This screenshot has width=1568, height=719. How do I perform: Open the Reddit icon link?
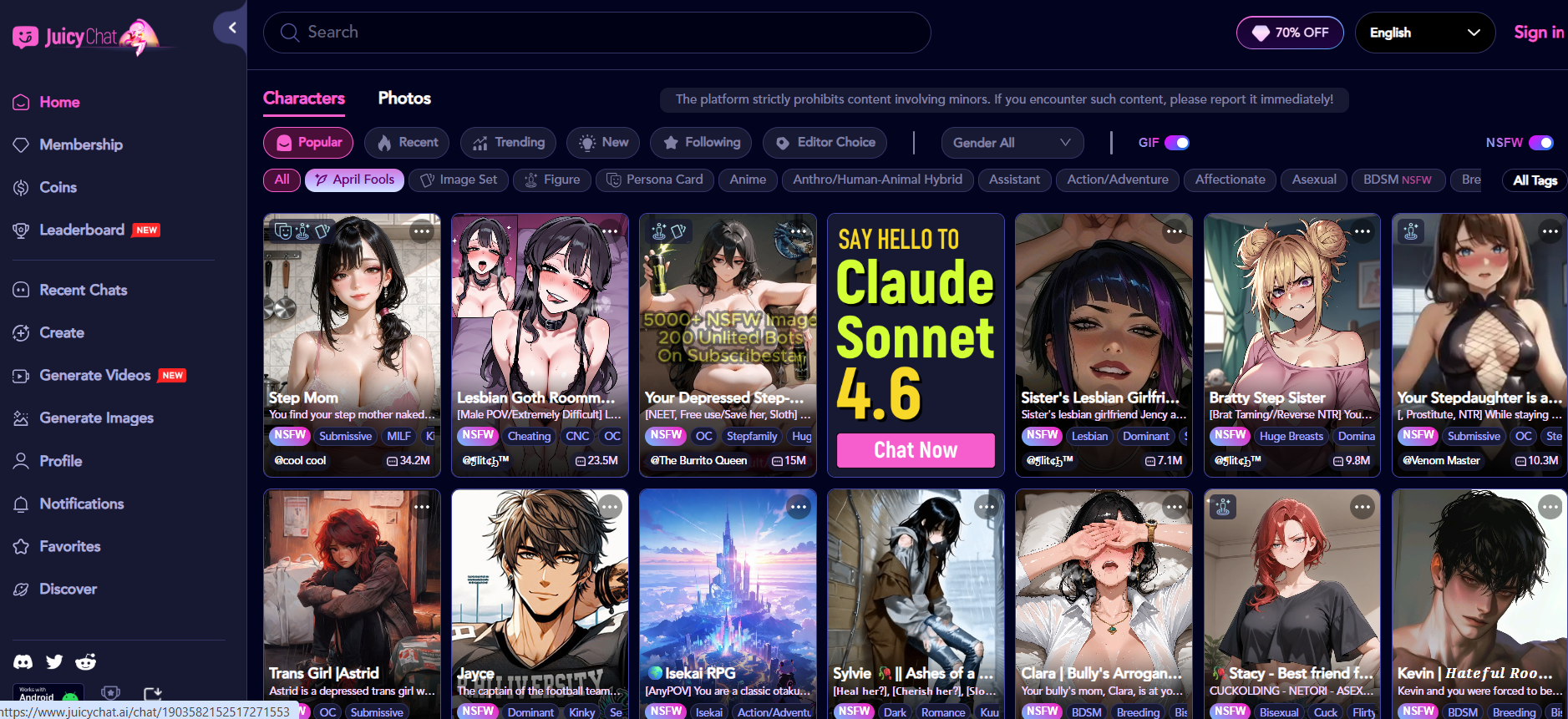[x=86, y=662]
